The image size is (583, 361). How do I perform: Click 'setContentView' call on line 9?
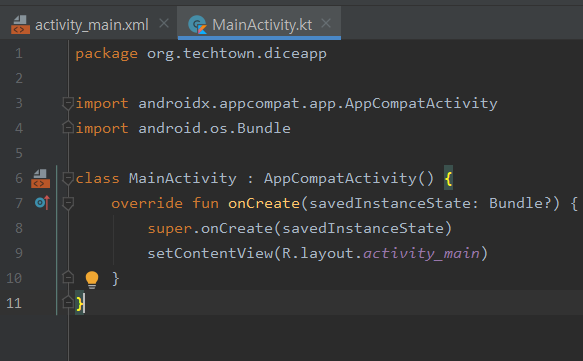[210, 254]
